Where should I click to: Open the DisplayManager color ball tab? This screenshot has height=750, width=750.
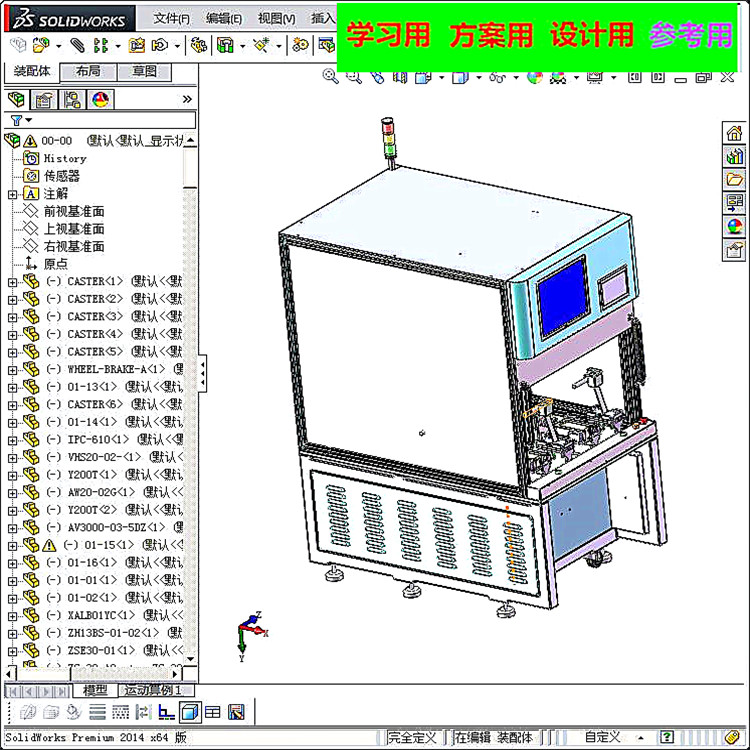tap(100, 99)
